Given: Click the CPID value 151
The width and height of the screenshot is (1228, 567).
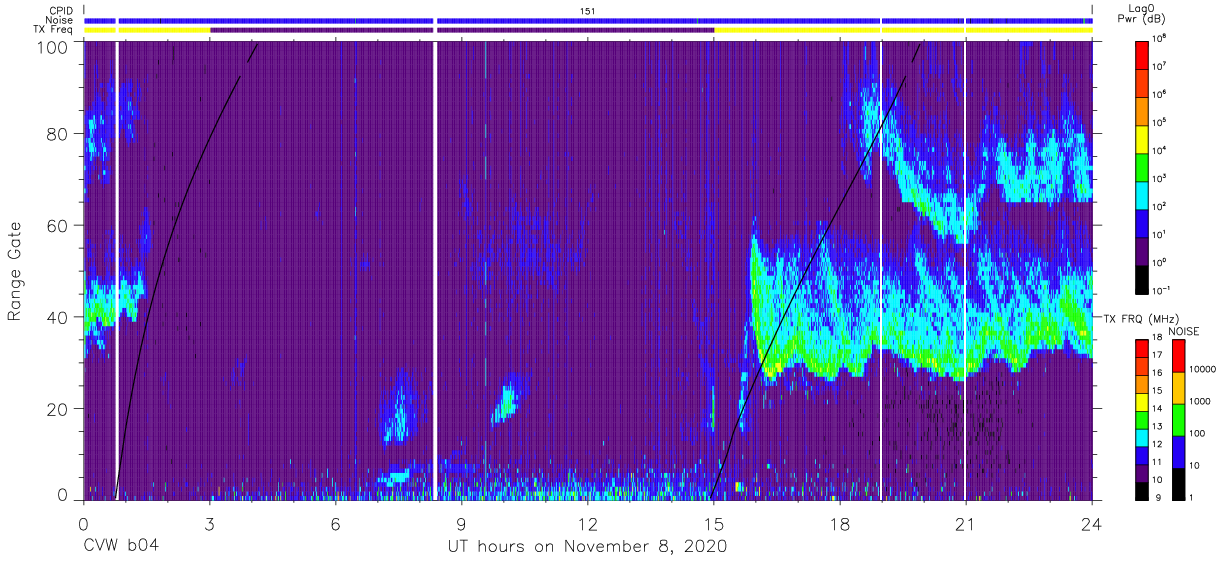Looking at the screenshot, I should click(587, 11).
